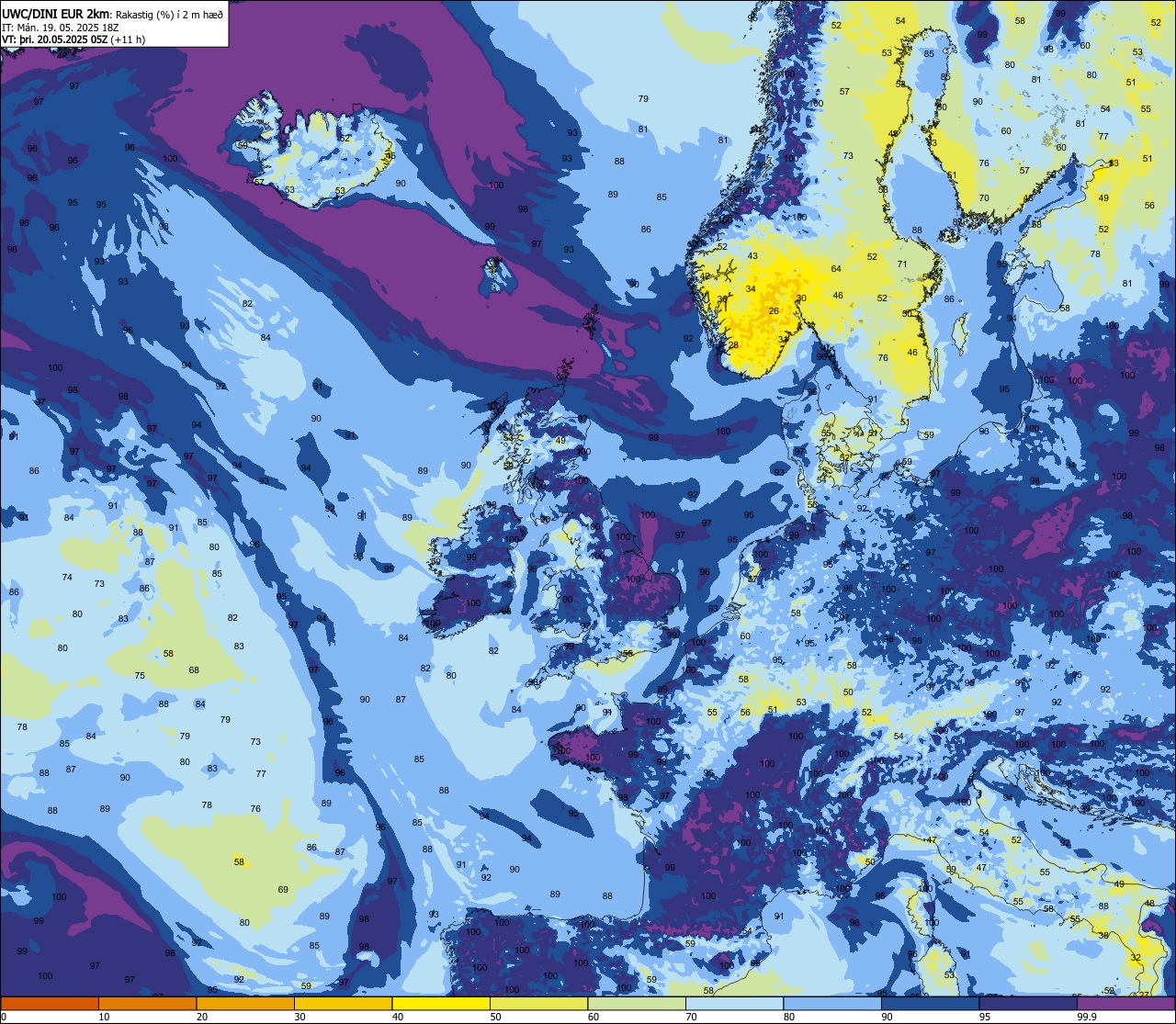Click the bright yellow 40–50 legend swatch
This screenshot has height=1024, width=1176.
click(x=441, y=1003)
